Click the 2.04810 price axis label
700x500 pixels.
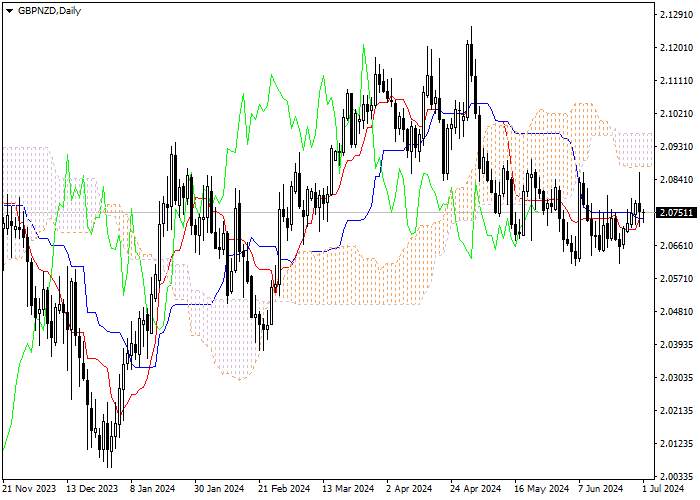pos(676,312)
